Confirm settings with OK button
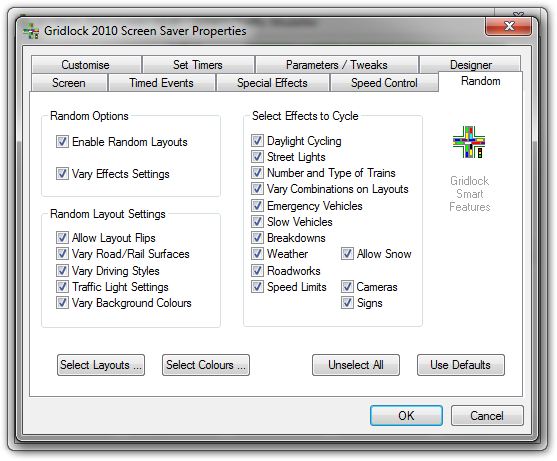The width and height of the screenshot is (557, 461). (406, 416)
